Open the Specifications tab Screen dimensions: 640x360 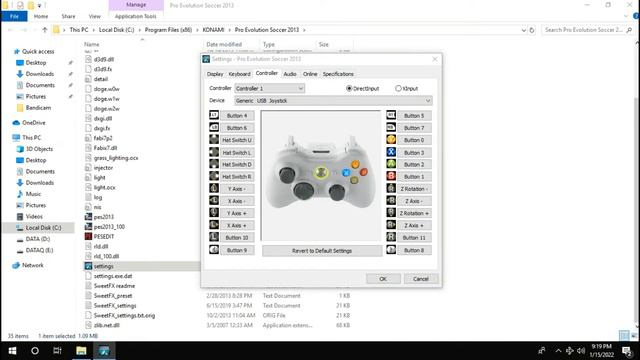[x=338, y=74]
